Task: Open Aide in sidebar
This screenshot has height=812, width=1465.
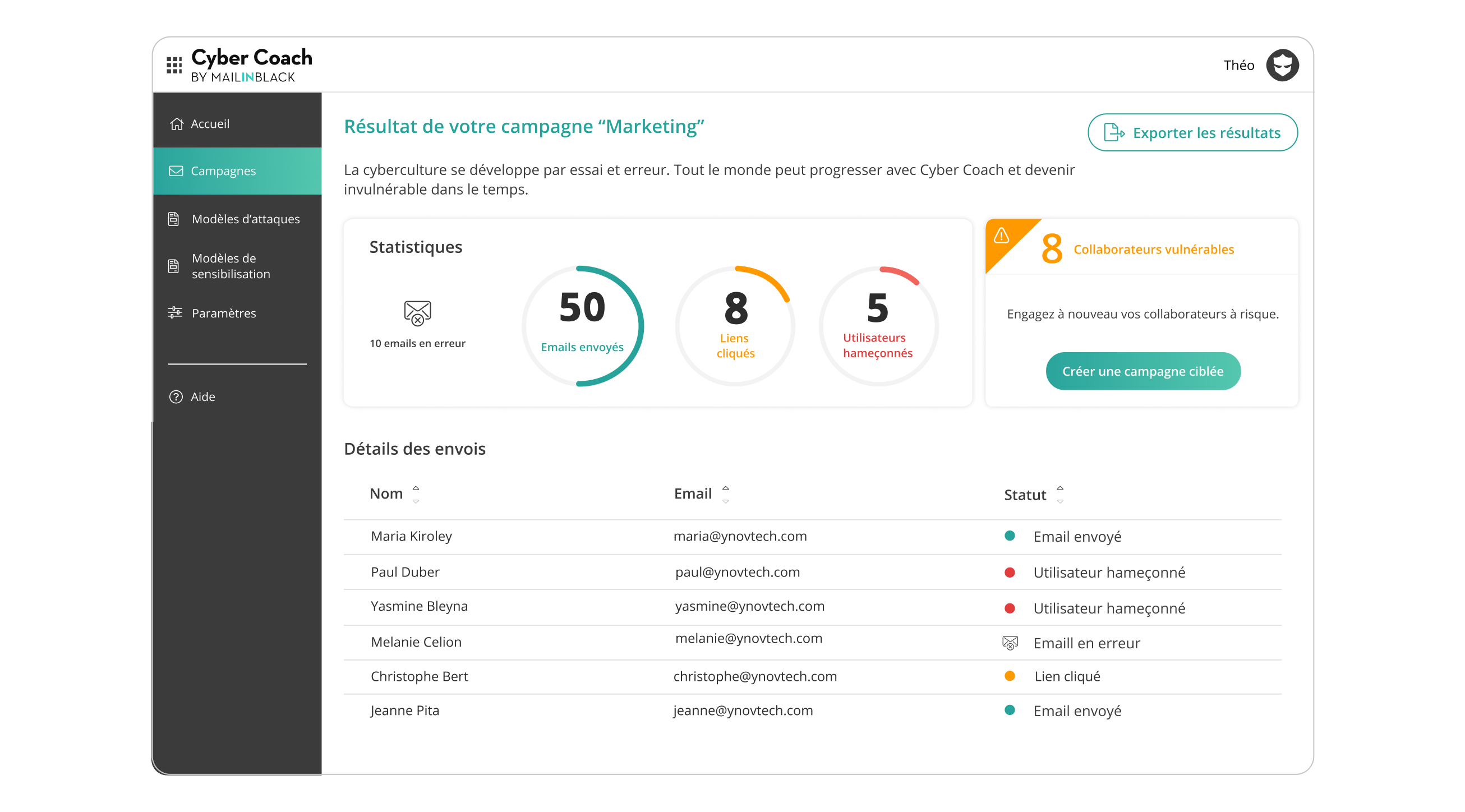Action: [238, 396]
